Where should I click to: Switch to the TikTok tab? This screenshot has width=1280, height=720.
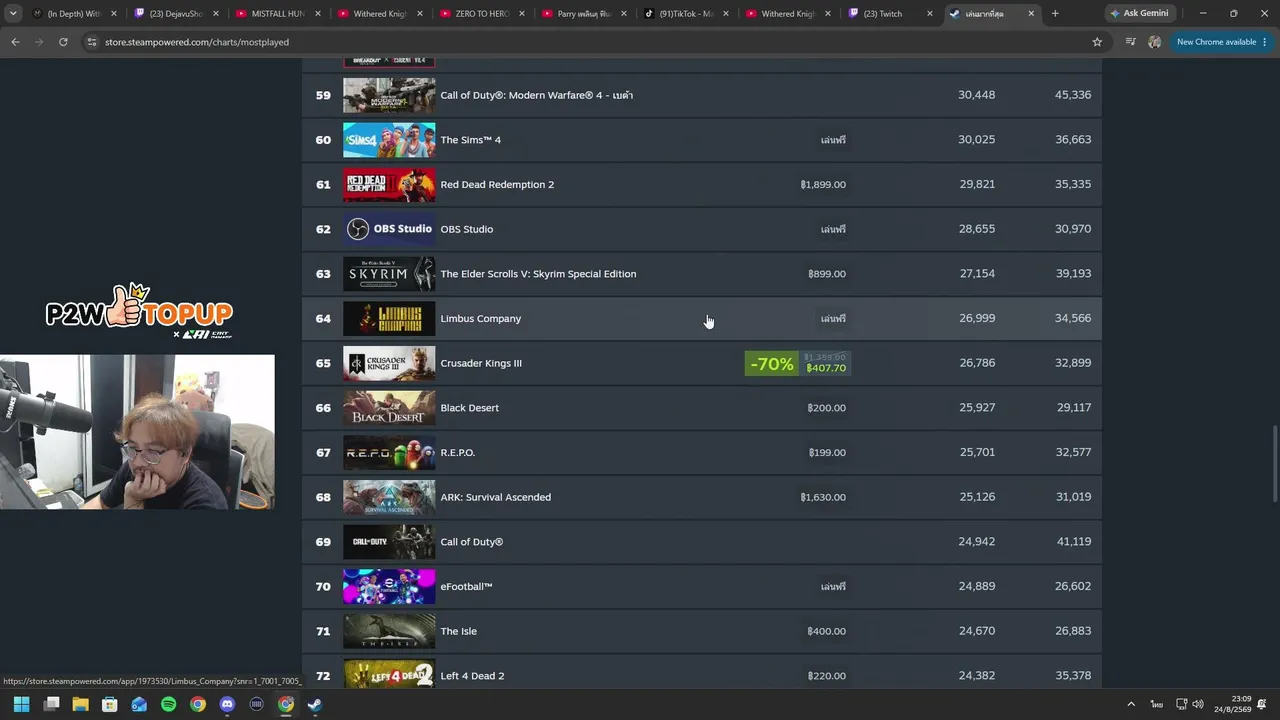(x=686, y=14)
